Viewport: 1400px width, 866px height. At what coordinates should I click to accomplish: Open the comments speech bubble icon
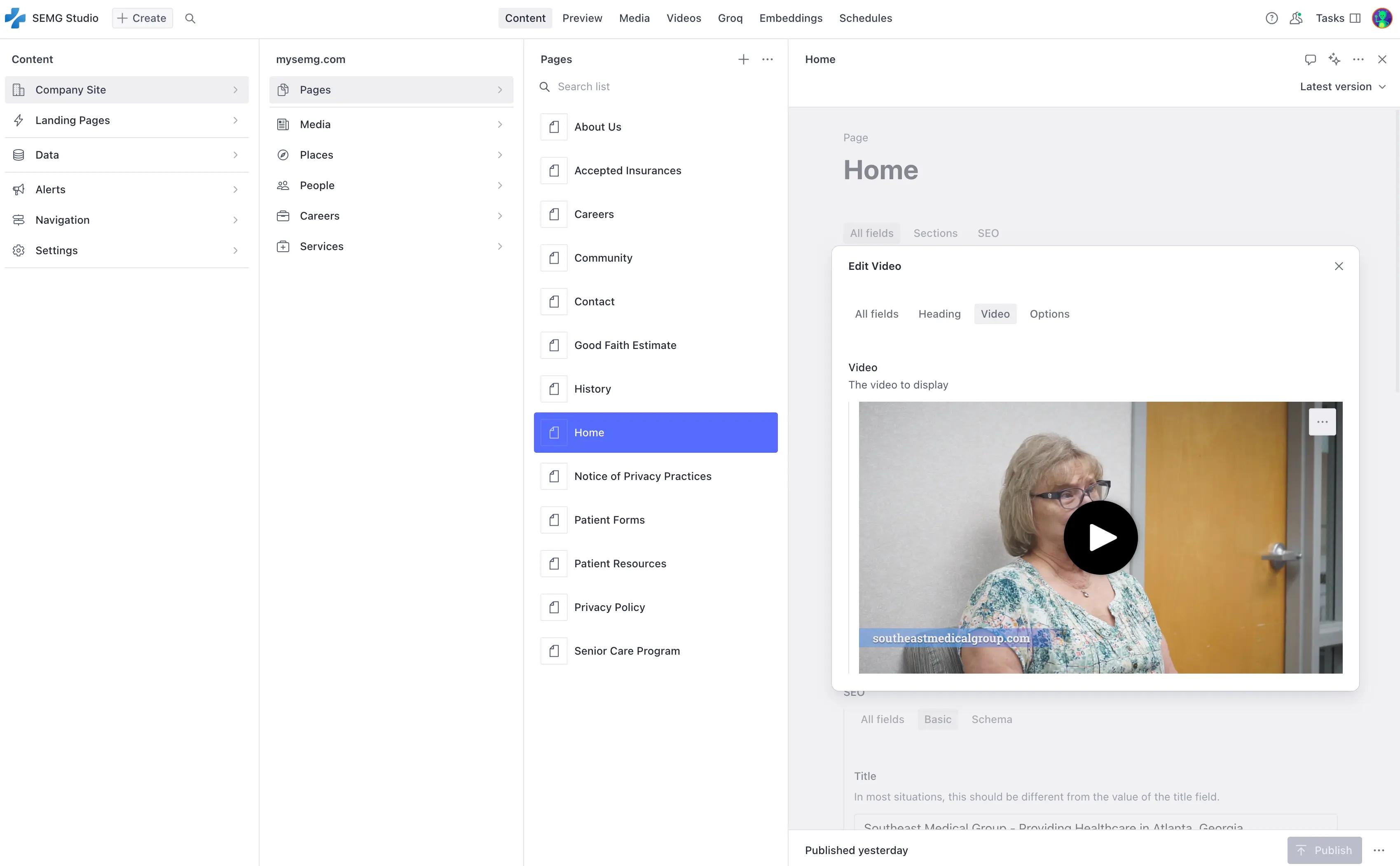click(x=1310, y=60)
